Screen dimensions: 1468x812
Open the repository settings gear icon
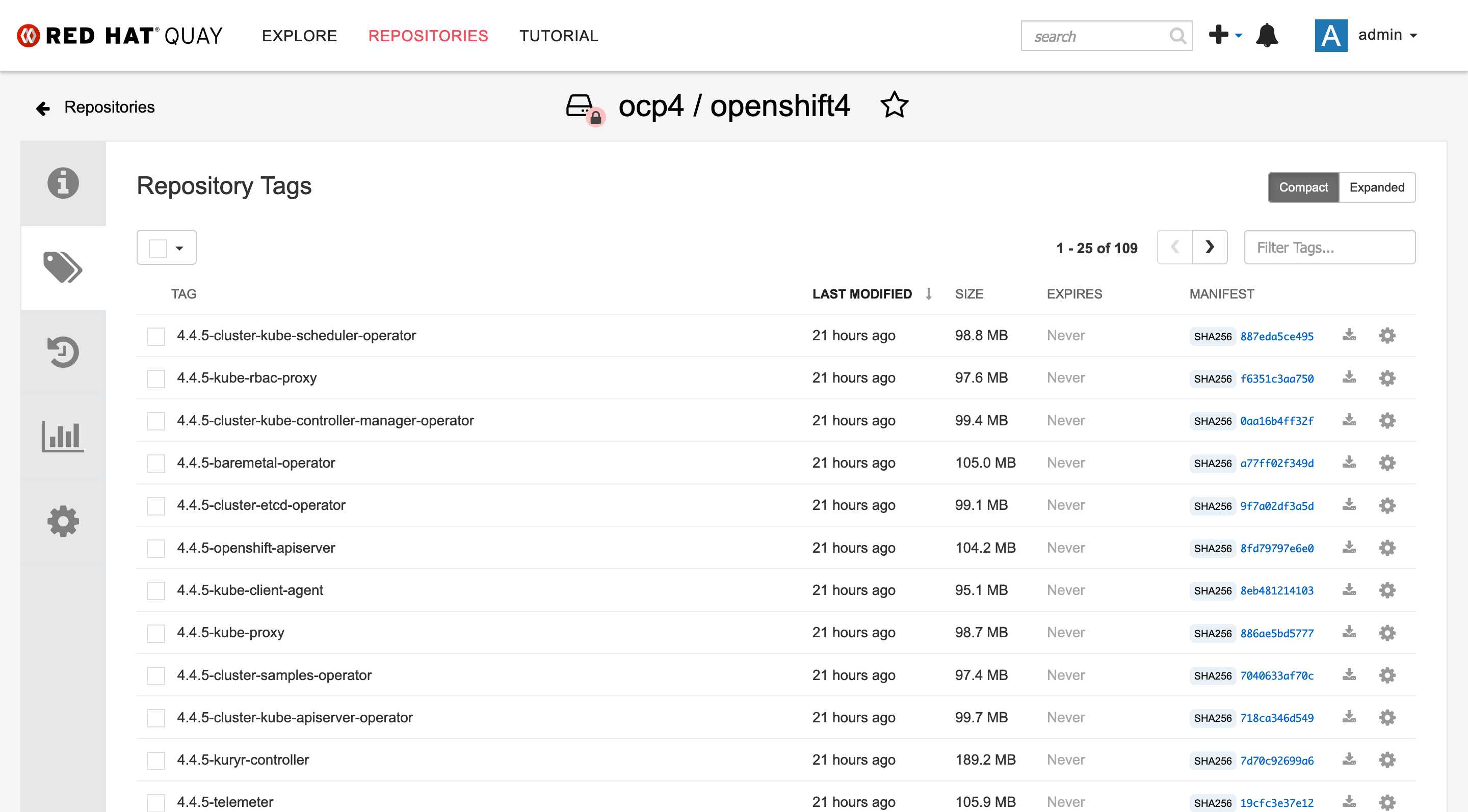click(x=62, y=522)
